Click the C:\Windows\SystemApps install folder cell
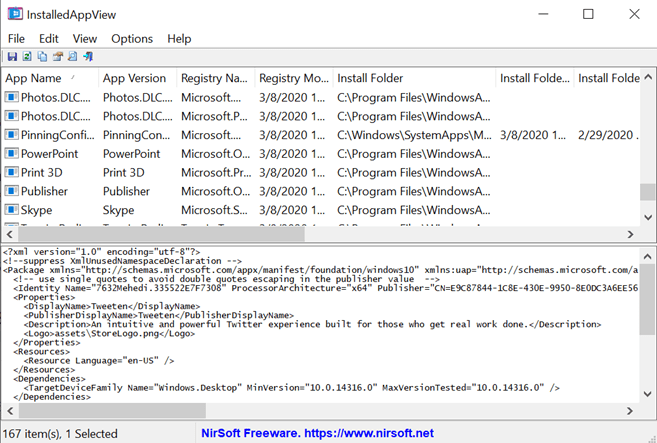657x443 pixels. click(414, 135)
